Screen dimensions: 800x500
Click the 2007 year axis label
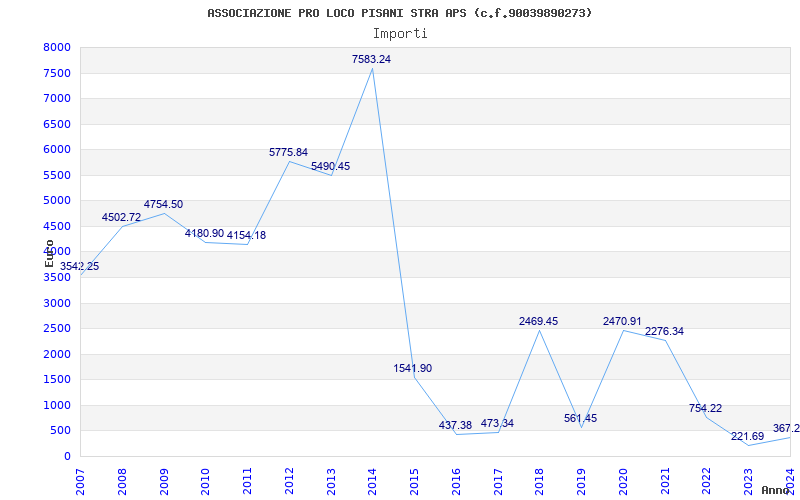coord(80,481)
